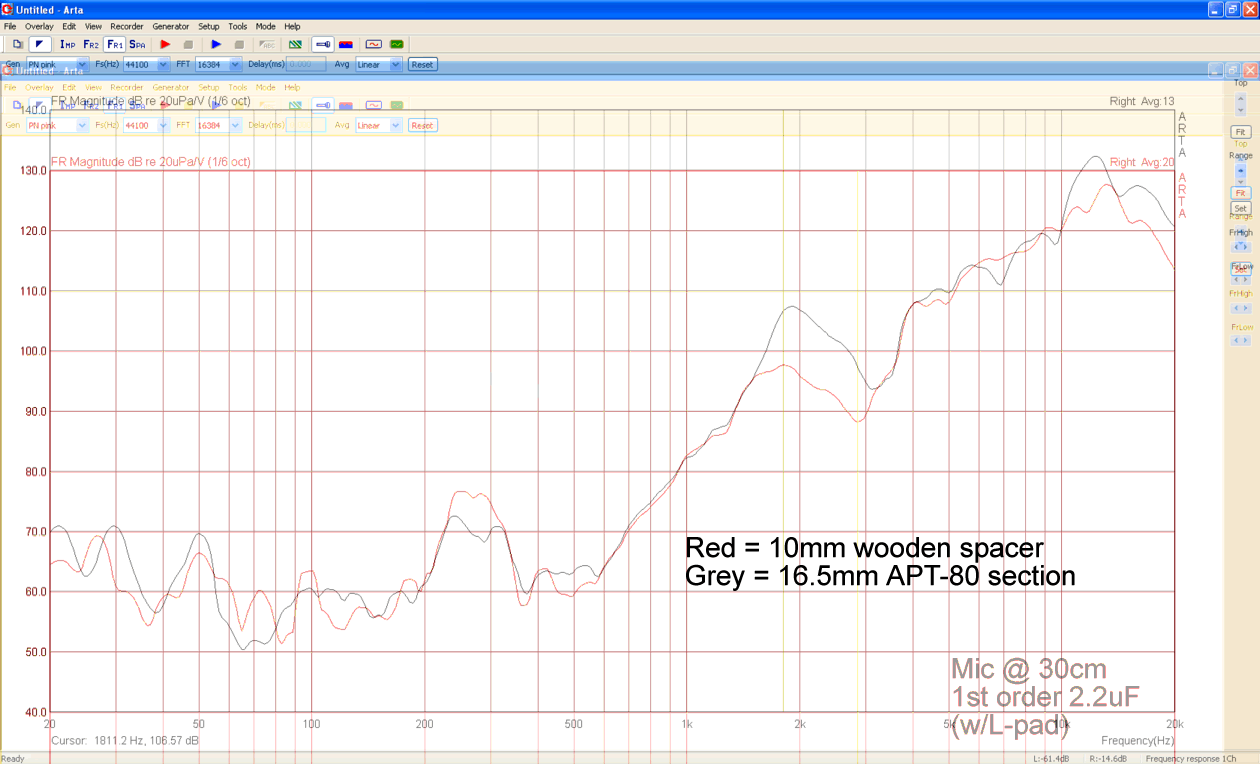The width and height of the screenshot is (1260, 764).
Task: Open the Help menu
Action: point(292,26)
